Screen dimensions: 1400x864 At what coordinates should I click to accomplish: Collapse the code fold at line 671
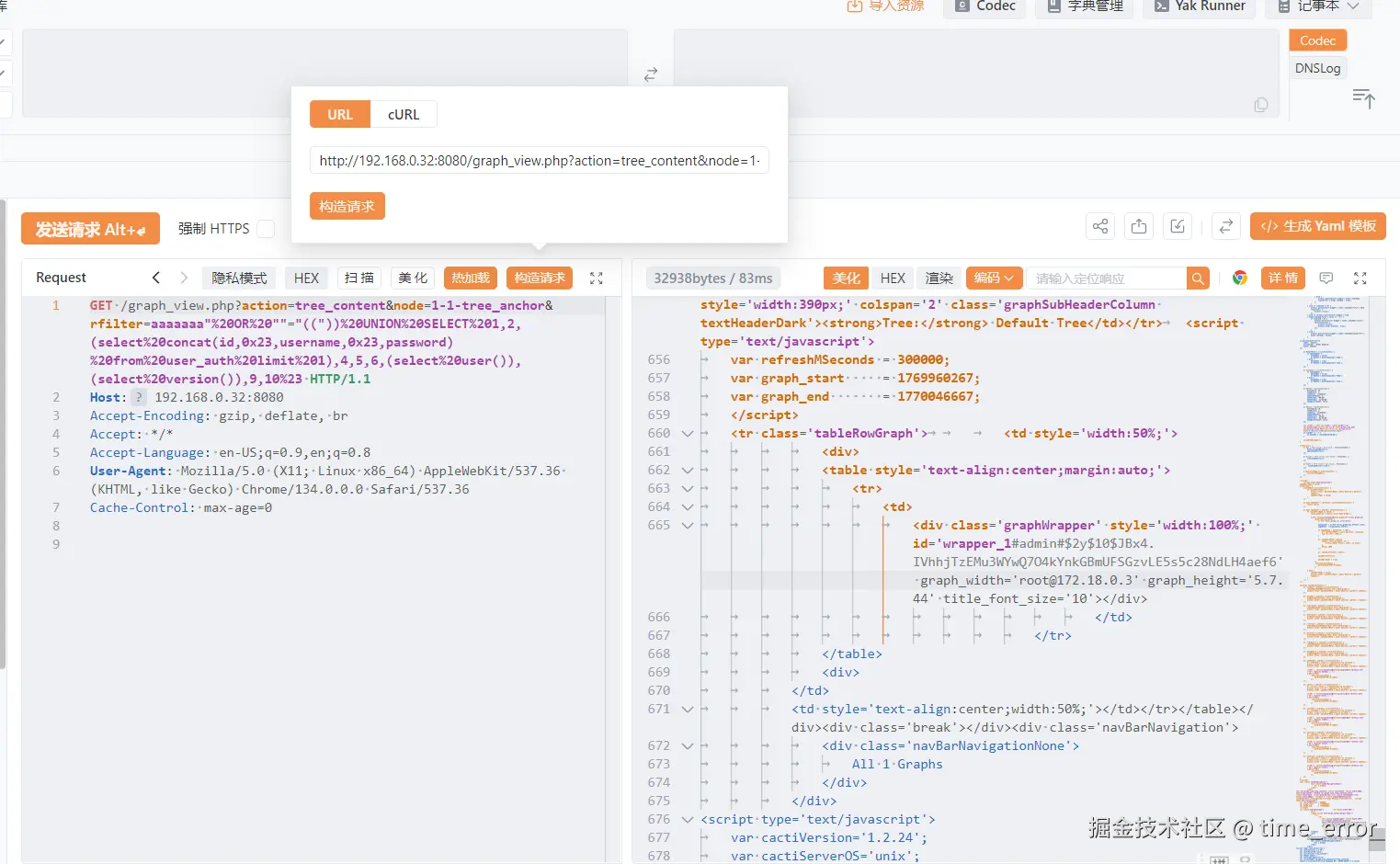687,709
